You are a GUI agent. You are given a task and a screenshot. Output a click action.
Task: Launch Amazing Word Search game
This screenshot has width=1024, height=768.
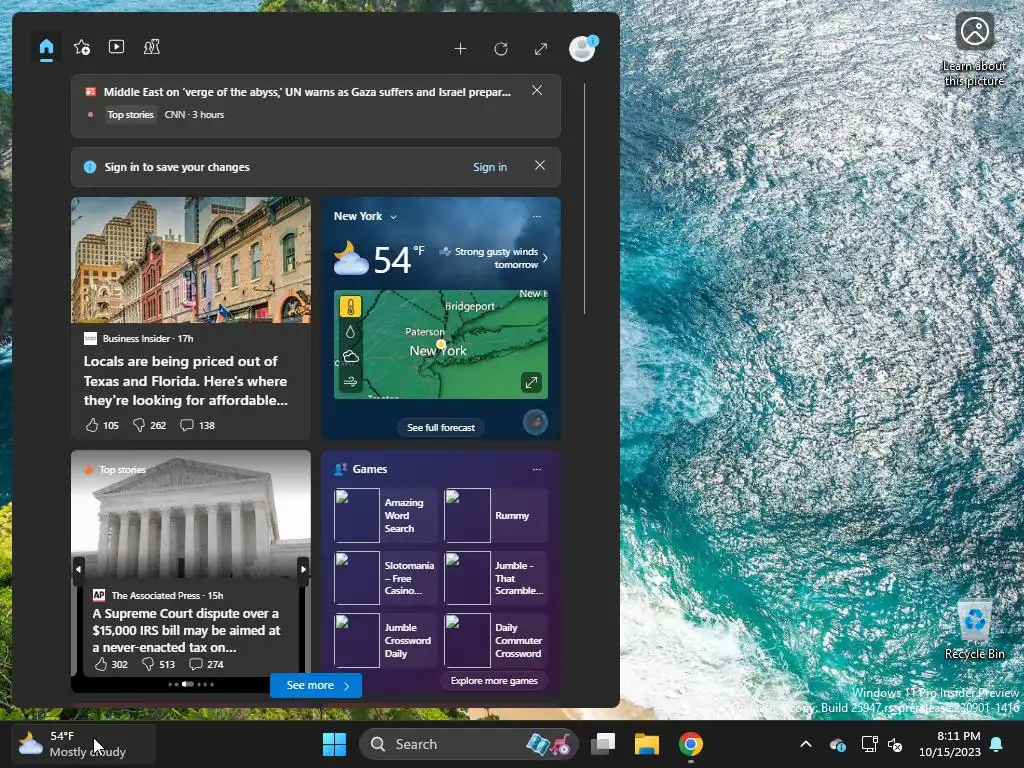pyautogui.click(x=385, y=515)
